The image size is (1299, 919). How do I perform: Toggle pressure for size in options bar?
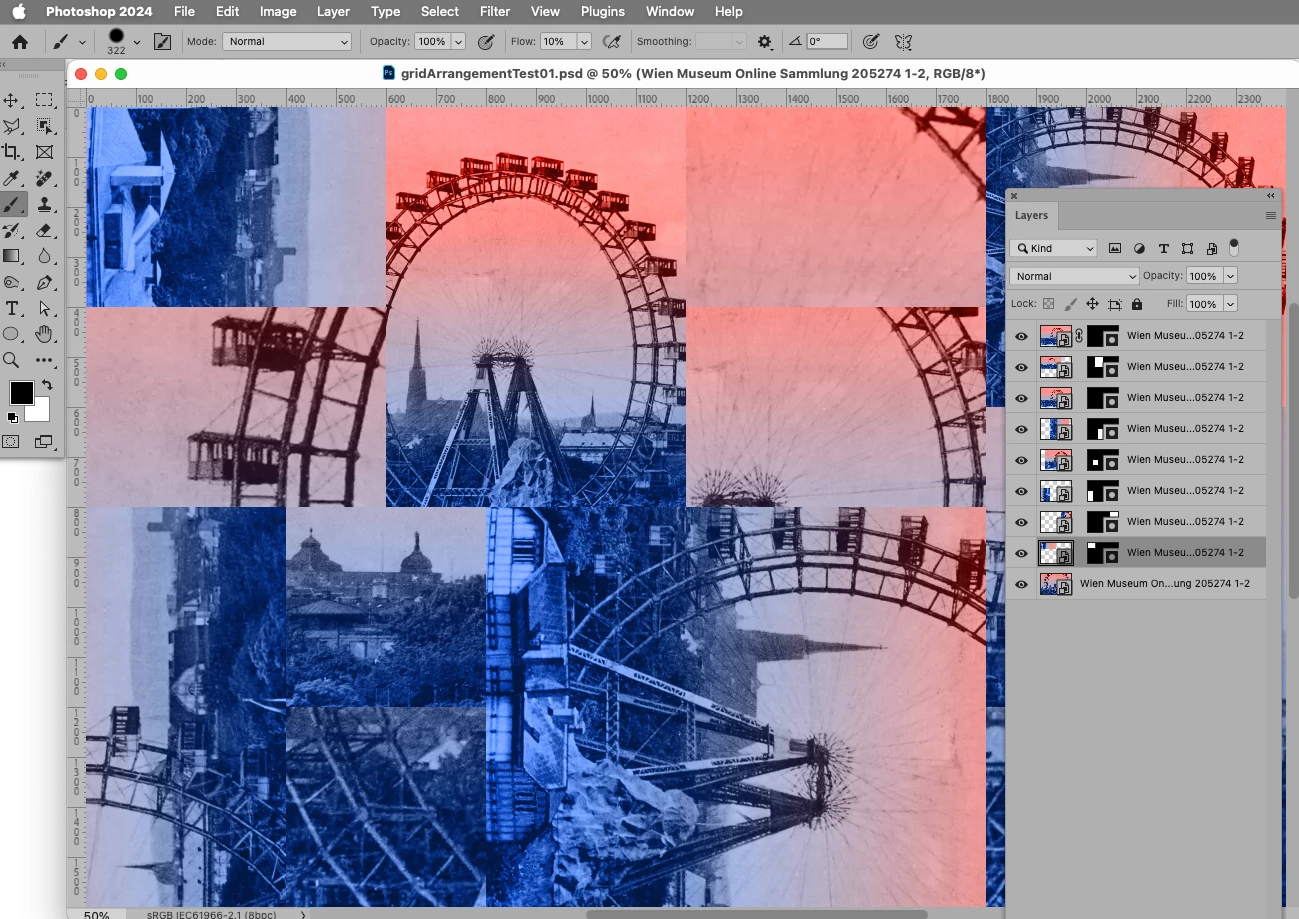[871, 42]
